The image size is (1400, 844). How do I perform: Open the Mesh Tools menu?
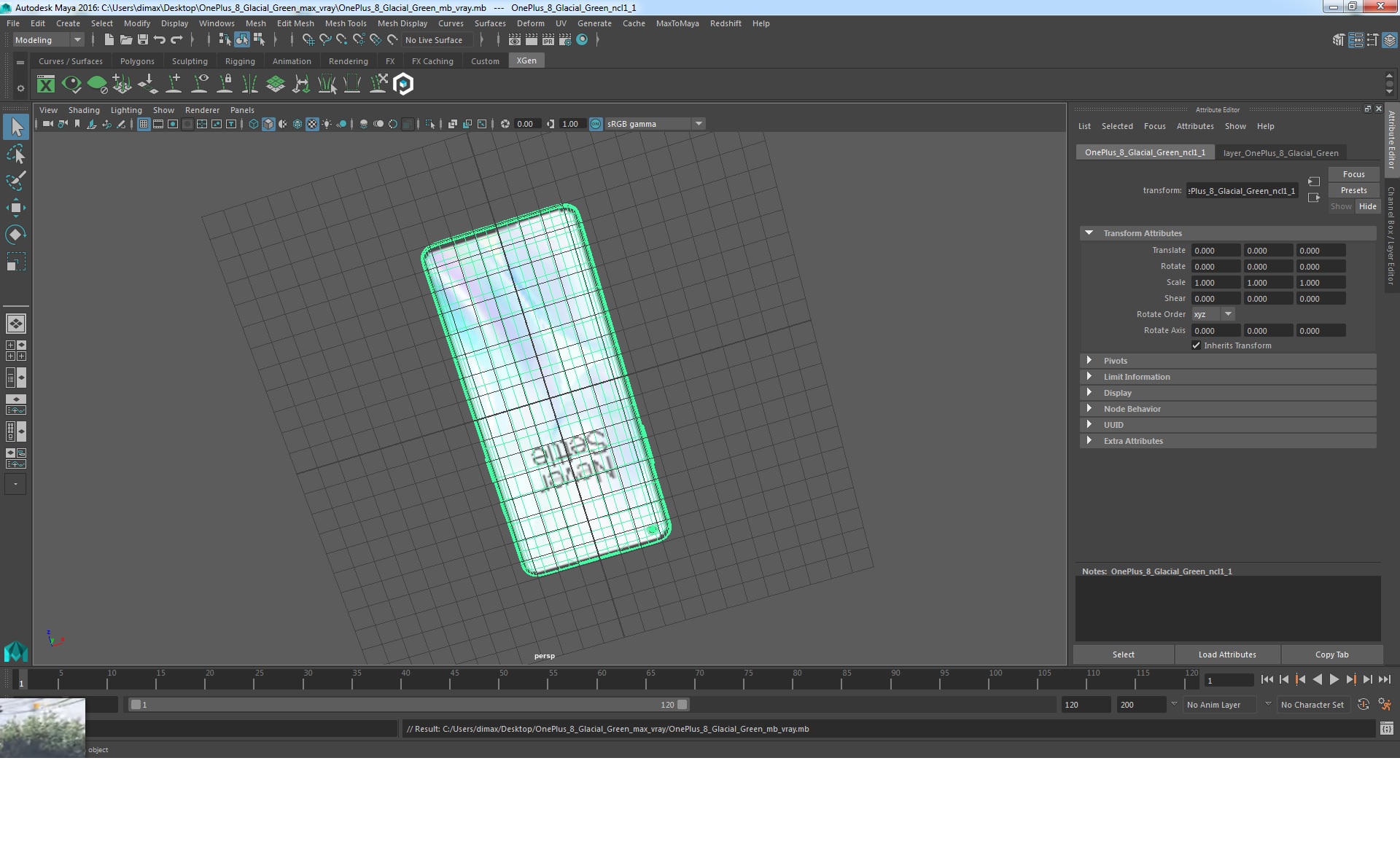coord(346,23)
